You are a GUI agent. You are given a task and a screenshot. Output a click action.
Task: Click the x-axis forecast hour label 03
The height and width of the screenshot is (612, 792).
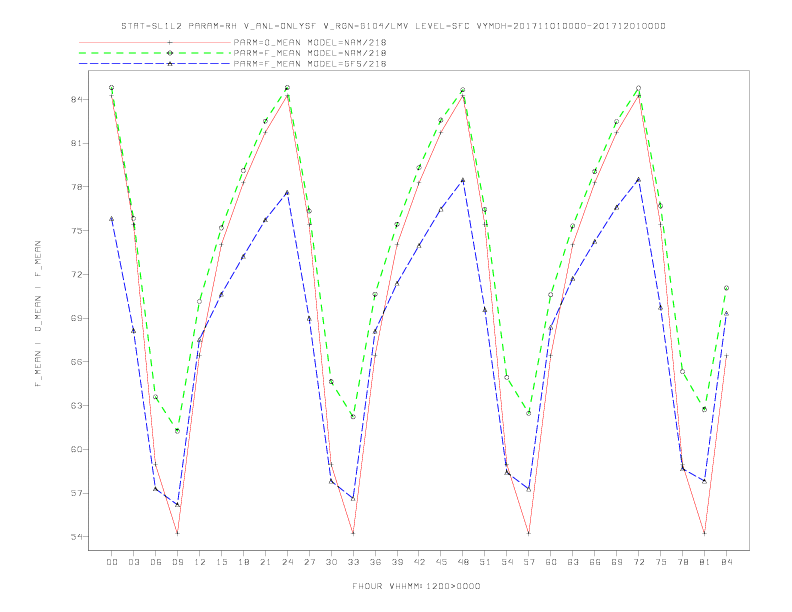tap(133, 562)
